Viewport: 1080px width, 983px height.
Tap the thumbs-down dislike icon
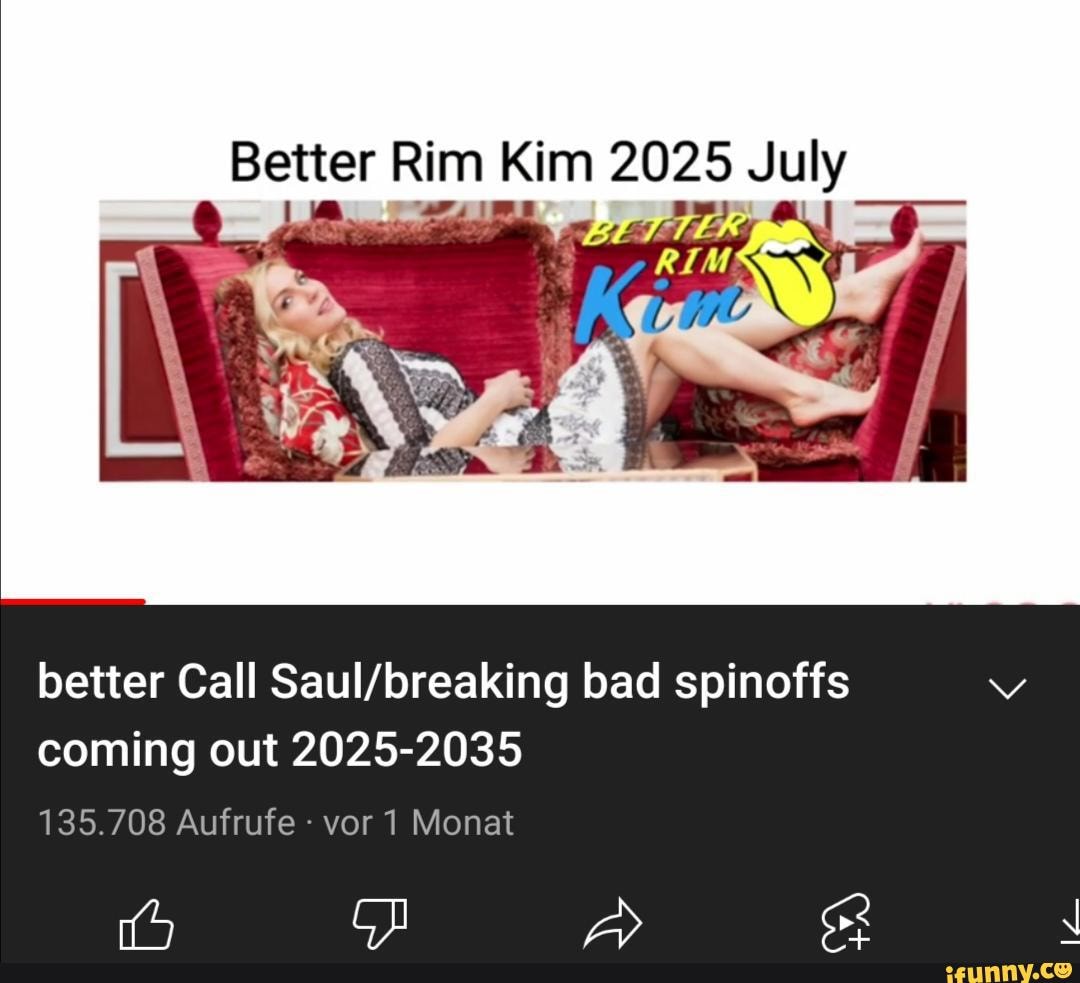[x=380, y=924]
